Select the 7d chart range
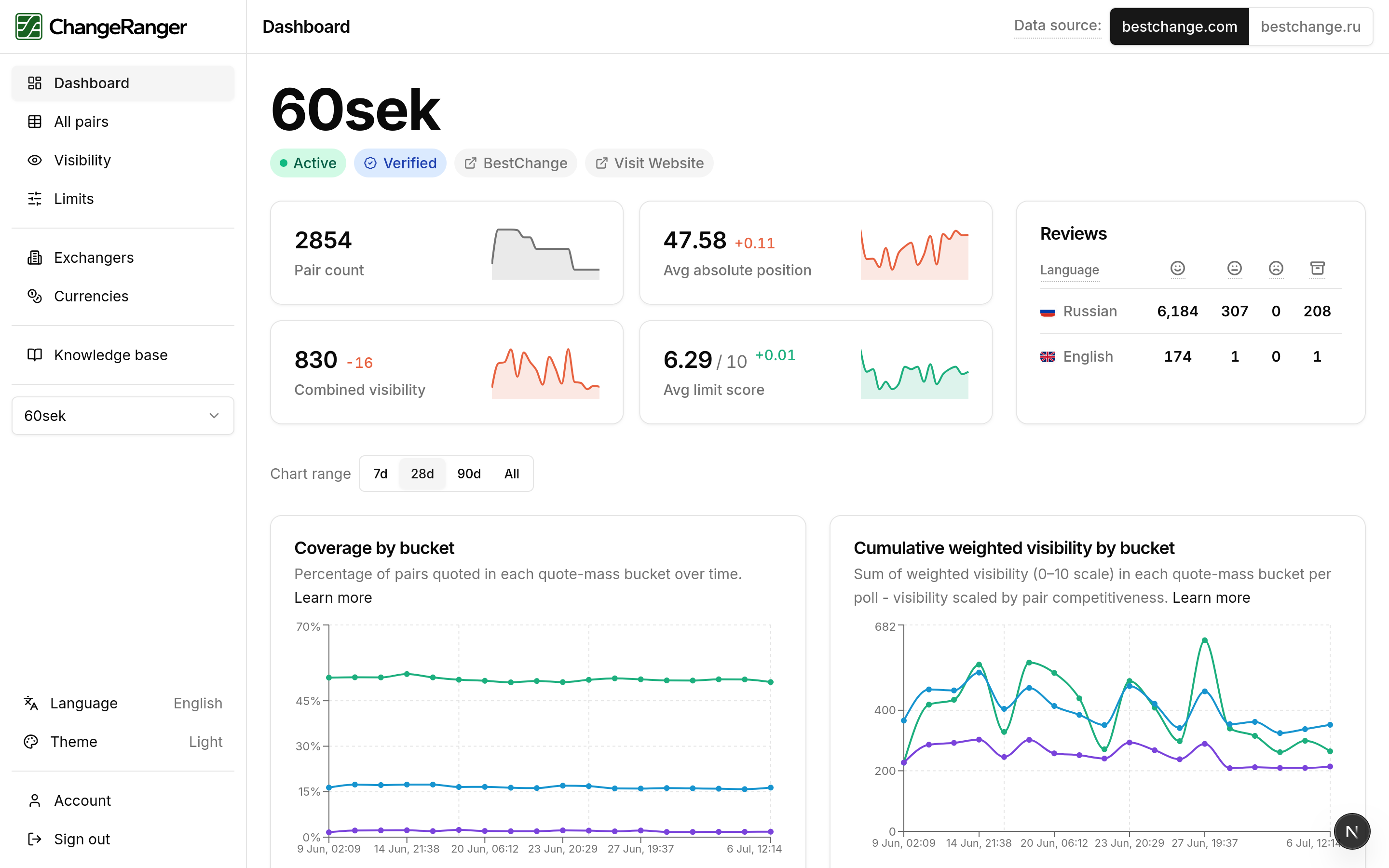The image size is (1389, 868). tap(380, 474)
